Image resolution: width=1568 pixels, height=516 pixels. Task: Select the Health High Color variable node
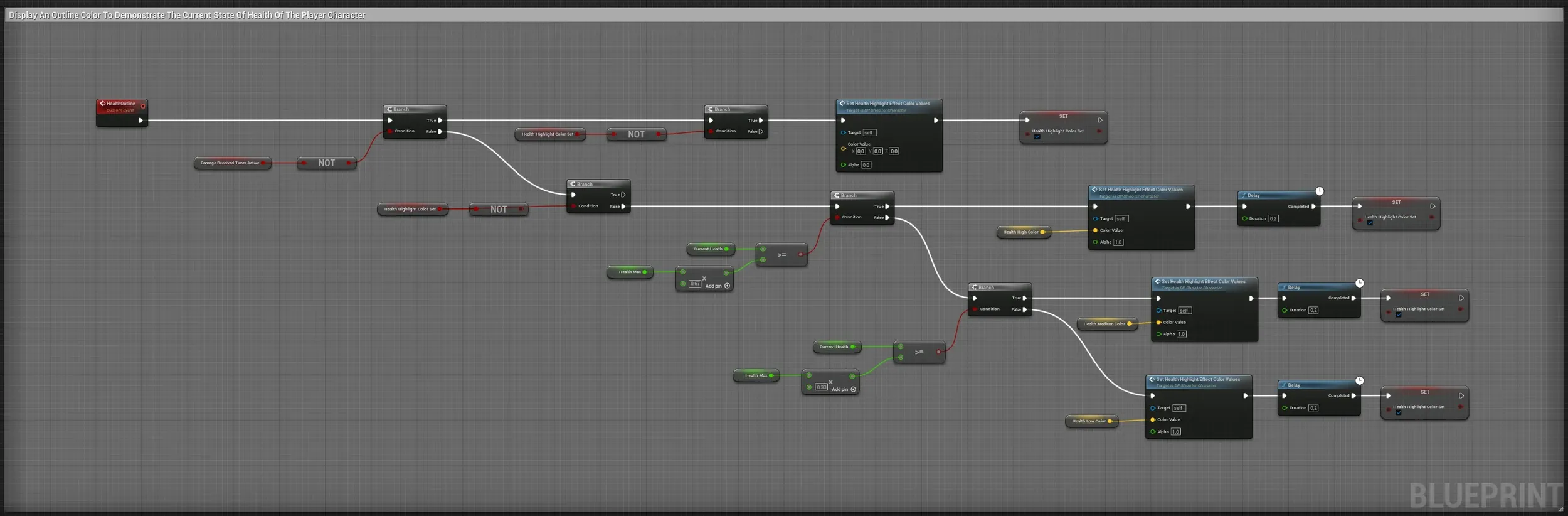click(1024, 232)
